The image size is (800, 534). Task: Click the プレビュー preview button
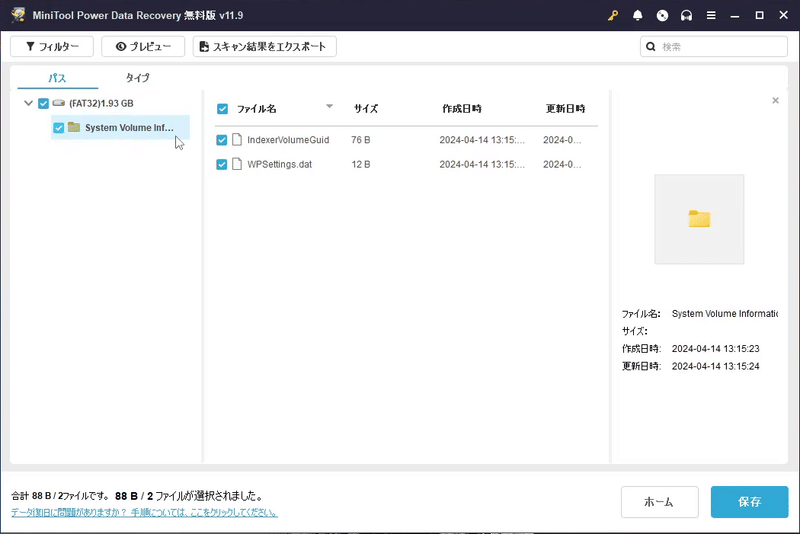pyautogui.click(x=143, y=46)
